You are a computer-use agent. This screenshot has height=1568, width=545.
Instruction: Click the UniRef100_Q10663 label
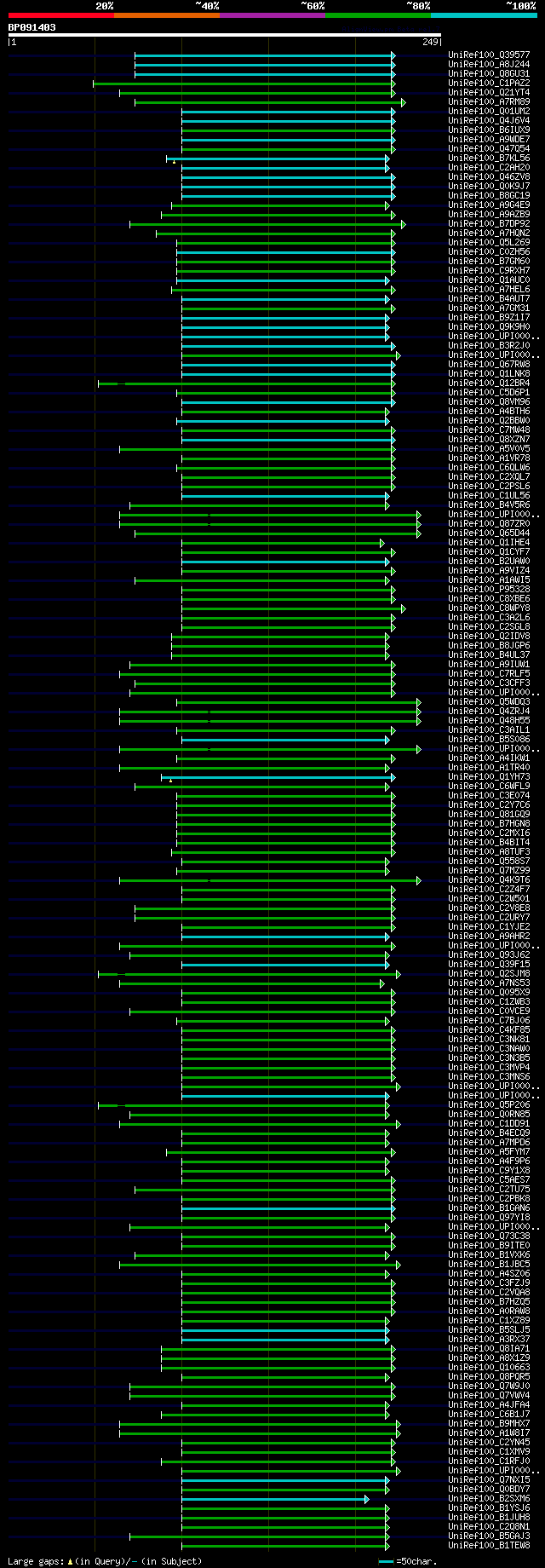(489, 1367)
